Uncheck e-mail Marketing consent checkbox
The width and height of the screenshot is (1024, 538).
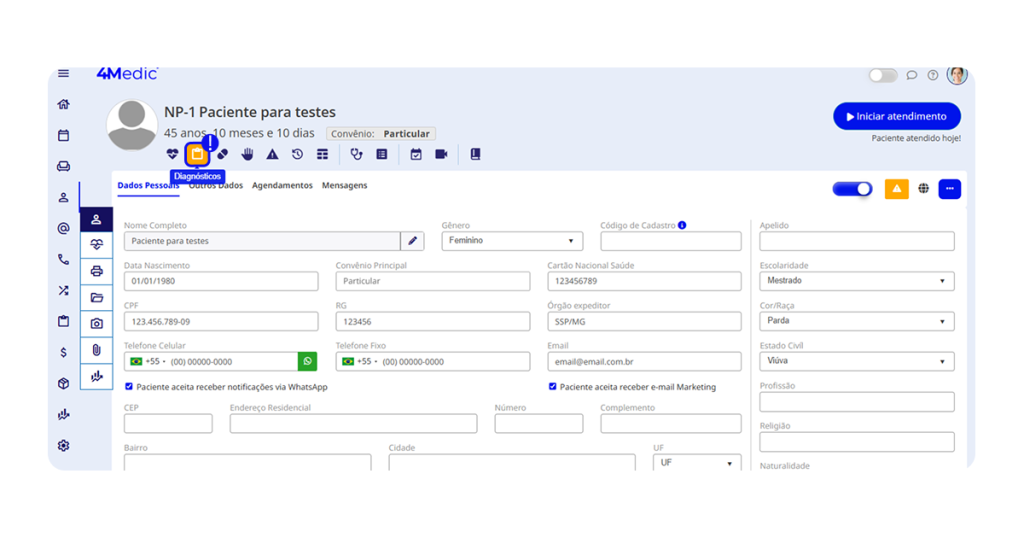(x=552, y=386)
